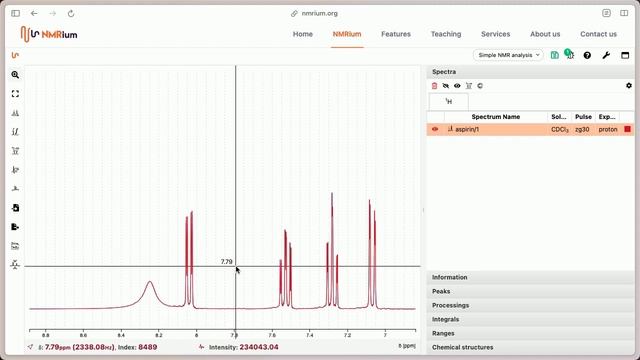Click the CDCl3 solvent cell

point(560,129)
